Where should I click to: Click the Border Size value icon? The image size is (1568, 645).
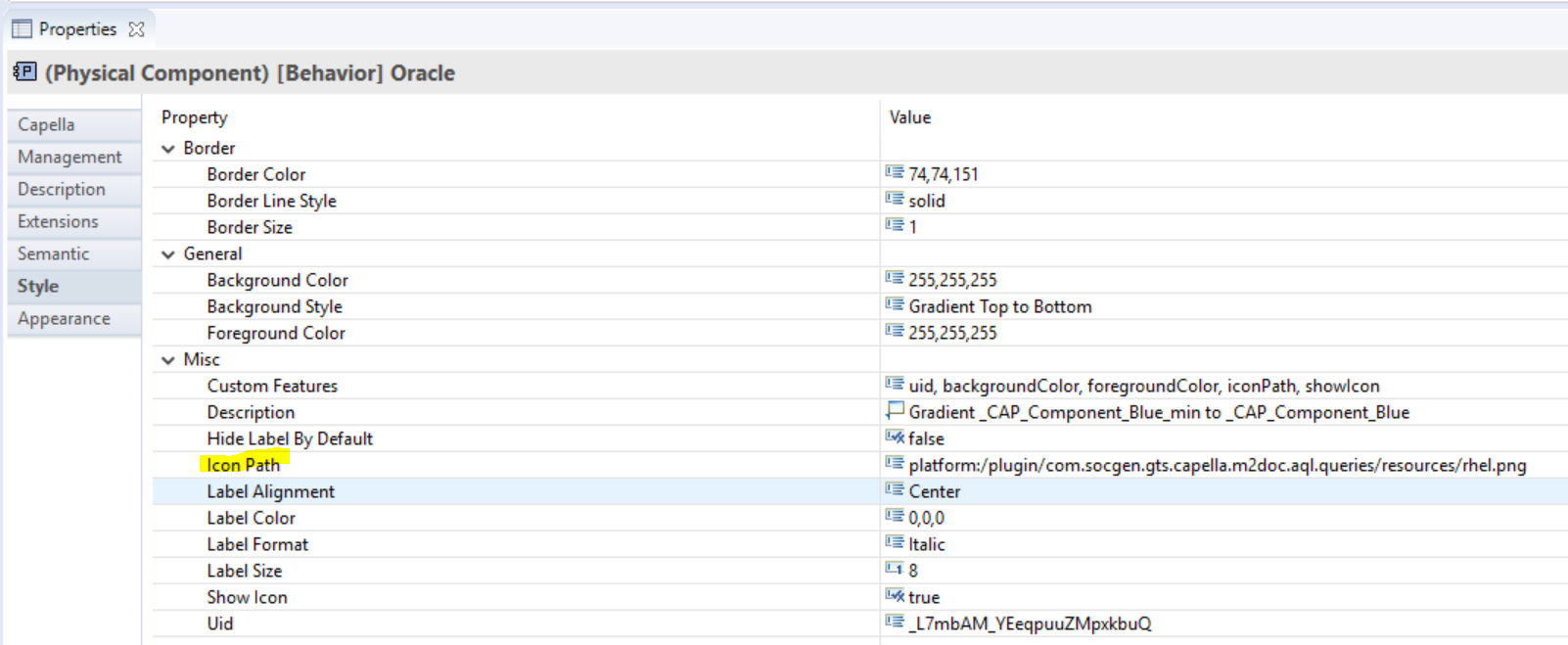tap(895, 225)
